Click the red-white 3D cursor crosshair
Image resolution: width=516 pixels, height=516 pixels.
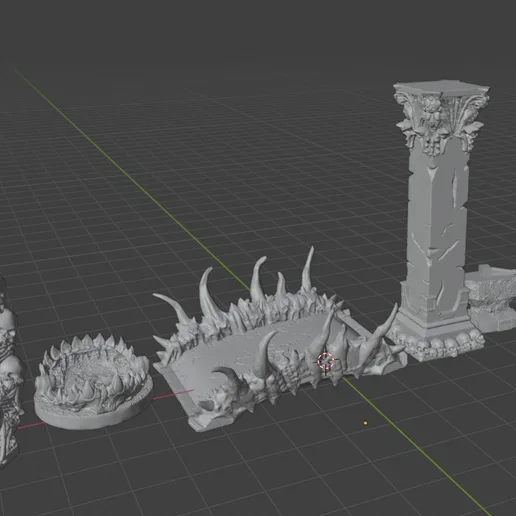tap(326, 361)
